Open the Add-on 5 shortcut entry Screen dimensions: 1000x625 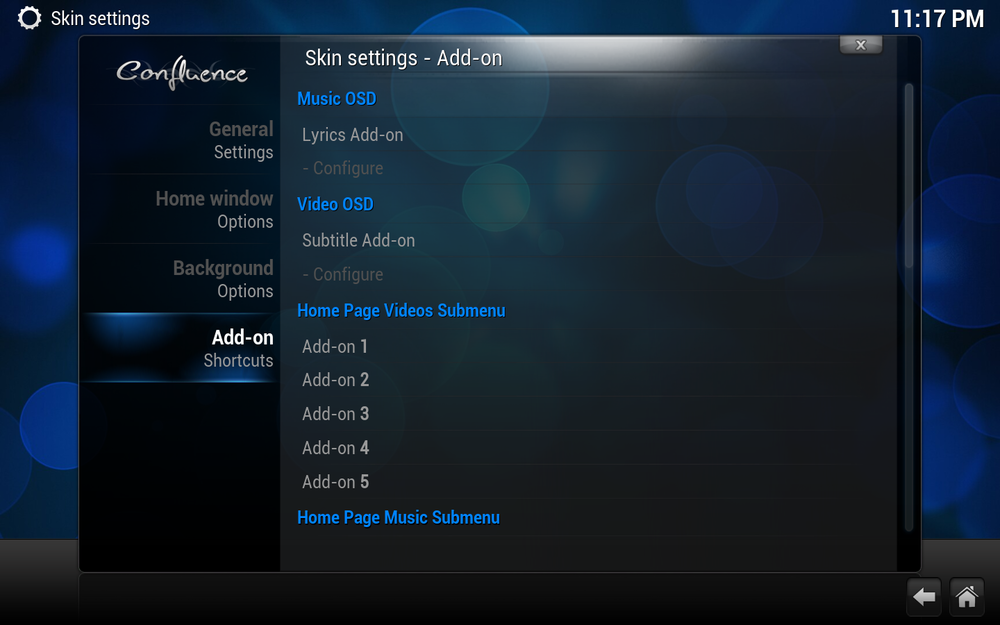point(335,482)
